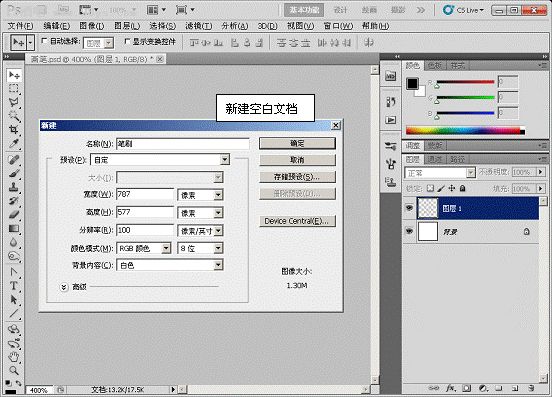
Task: Select the Rectangular Marquee tool
Action: (14, 89)
